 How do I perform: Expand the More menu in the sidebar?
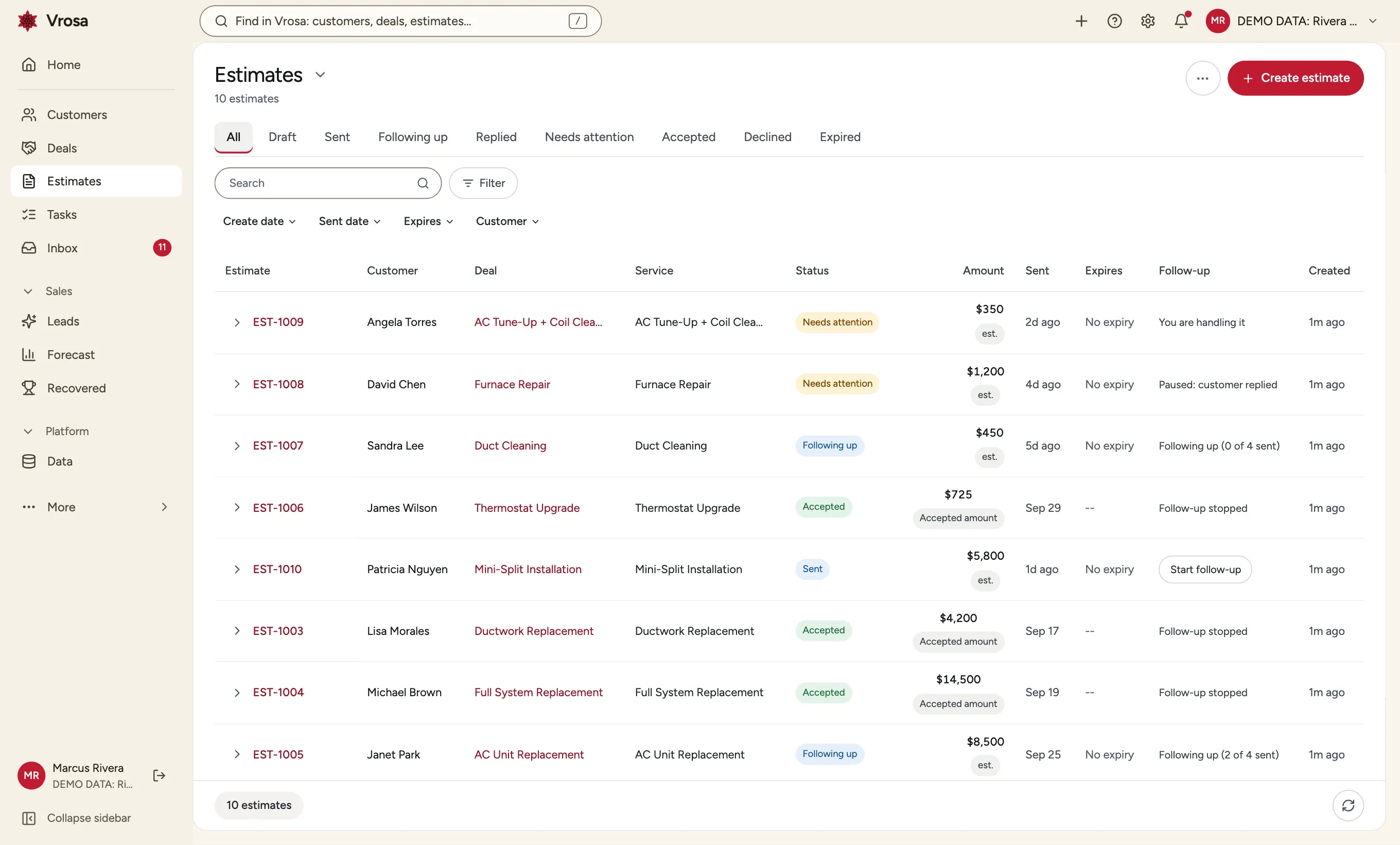pyautogui.click(x=96, y=507)
